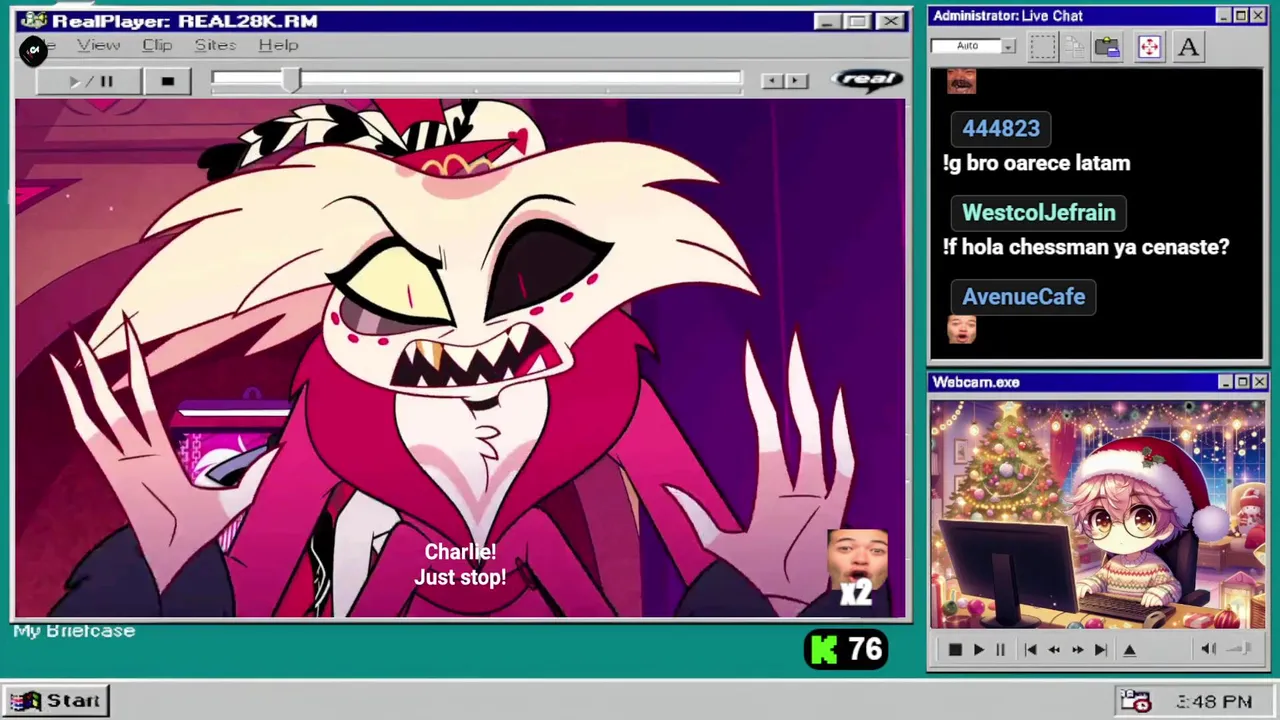The image size is (1280, 720).
Task: Click the webcam avatar image
Action: click(1098, 515)
